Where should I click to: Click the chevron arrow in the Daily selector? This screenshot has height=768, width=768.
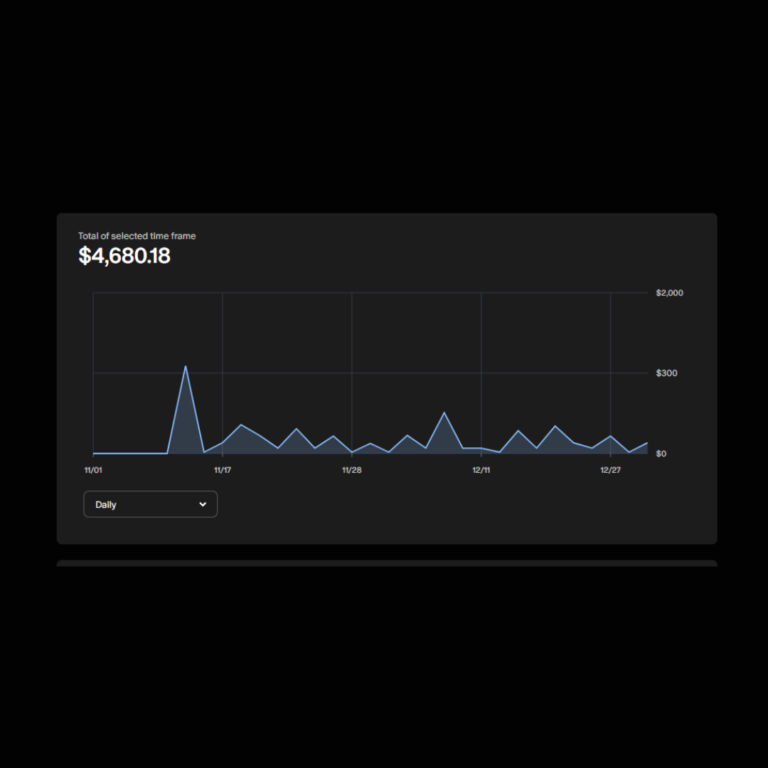pyautogui.click(x=203, y=504)
